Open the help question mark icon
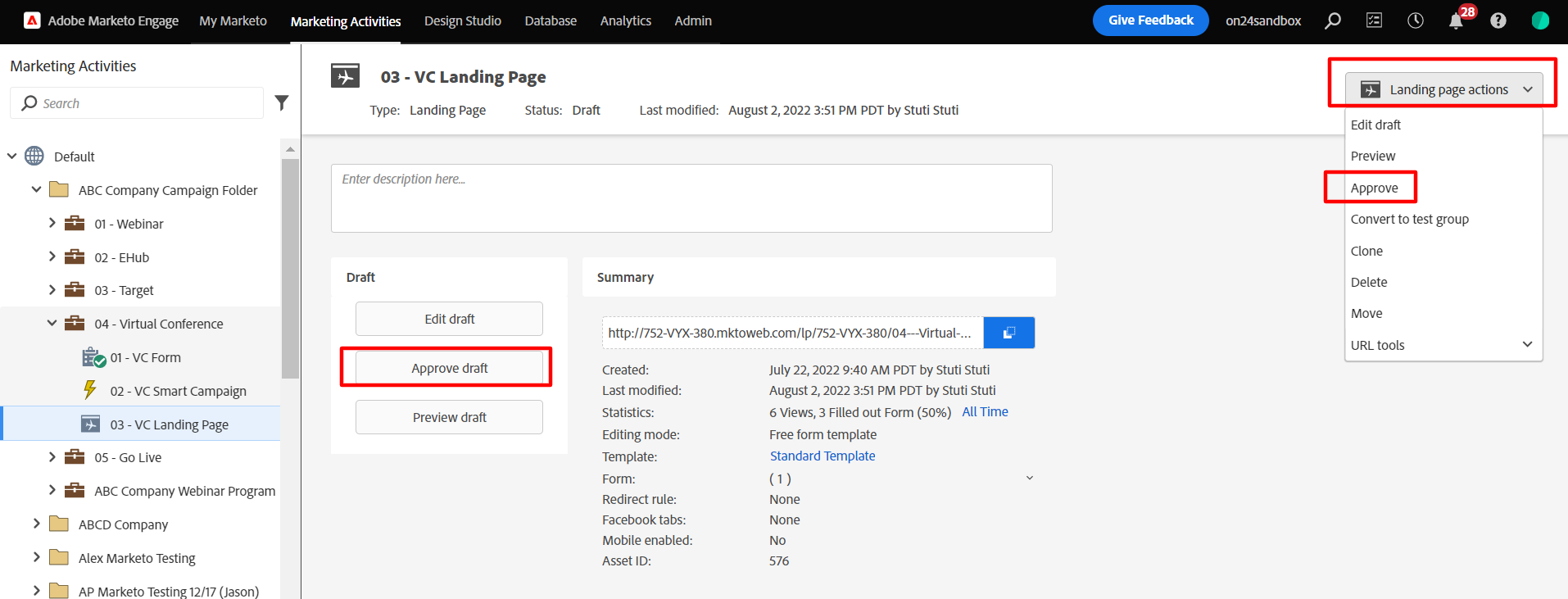The image size is (1568, 599). tap(1498, 20)
